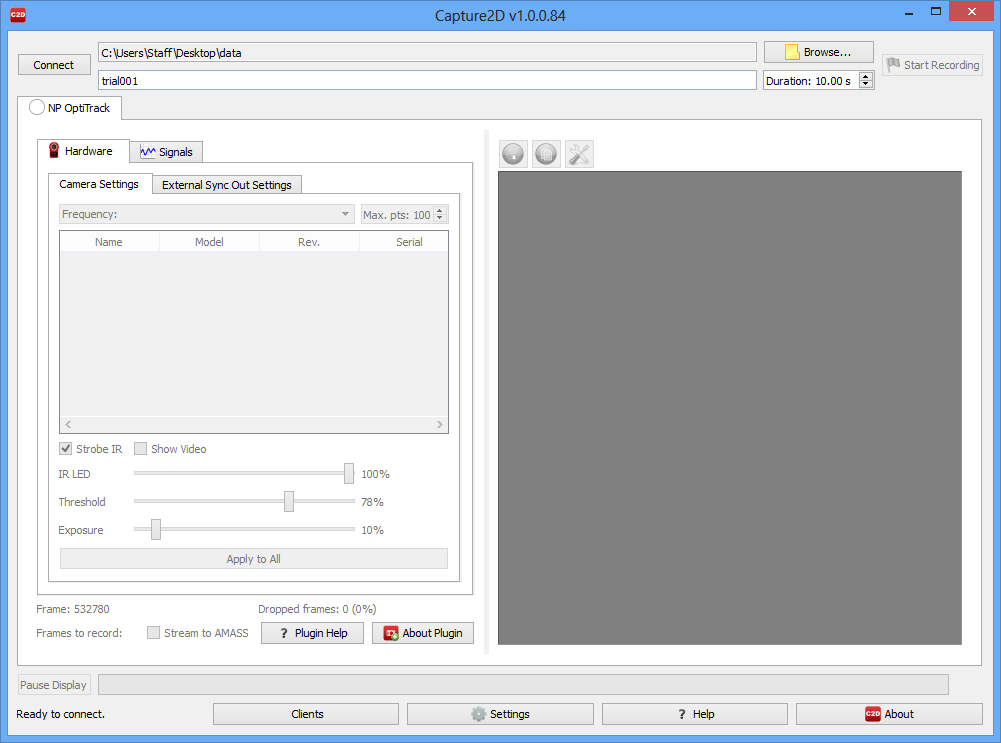Click the IR LED slider handle
The height and width of the screenshot is (743, 1001).
pos(349,474)
